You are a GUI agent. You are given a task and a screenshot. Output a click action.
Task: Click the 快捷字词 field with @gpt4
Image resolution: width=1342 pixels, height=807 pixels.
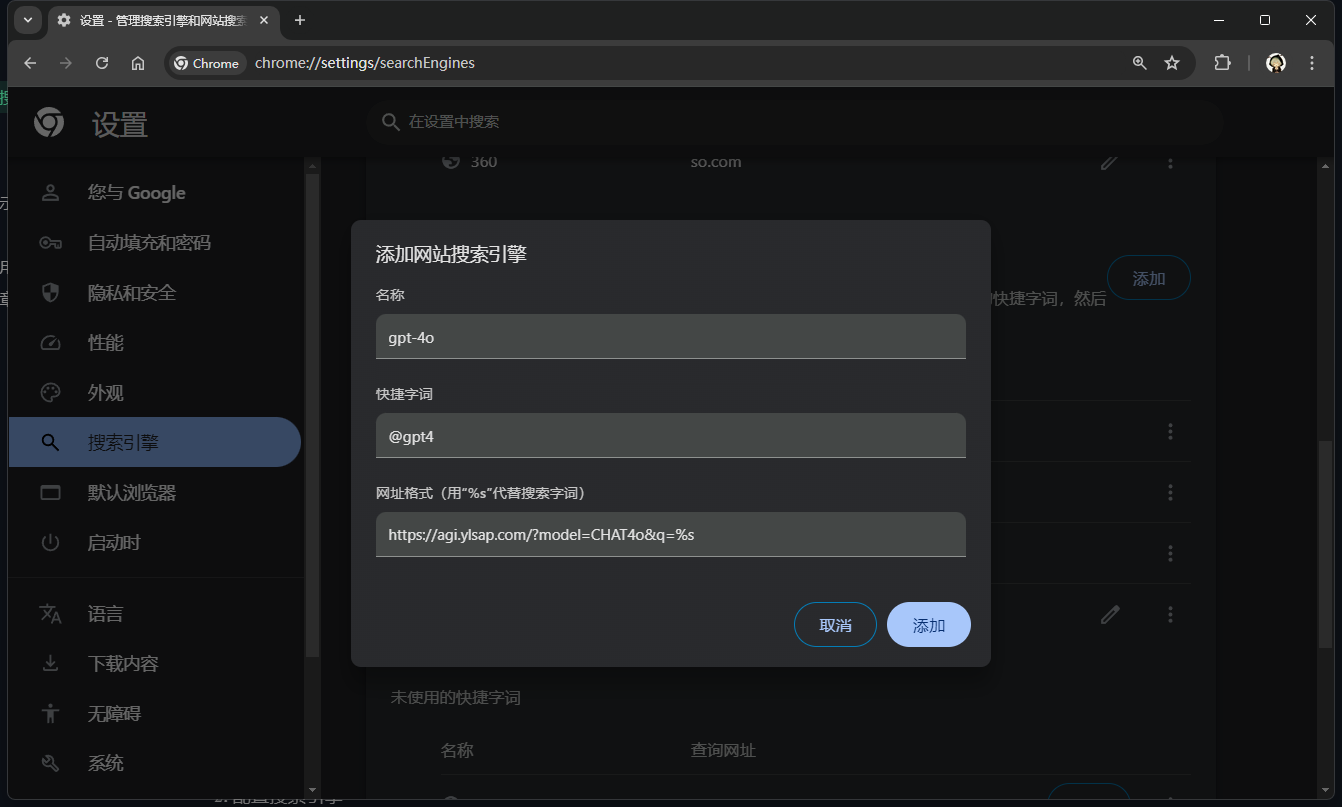pyautogui.click(x=670, y=436)
